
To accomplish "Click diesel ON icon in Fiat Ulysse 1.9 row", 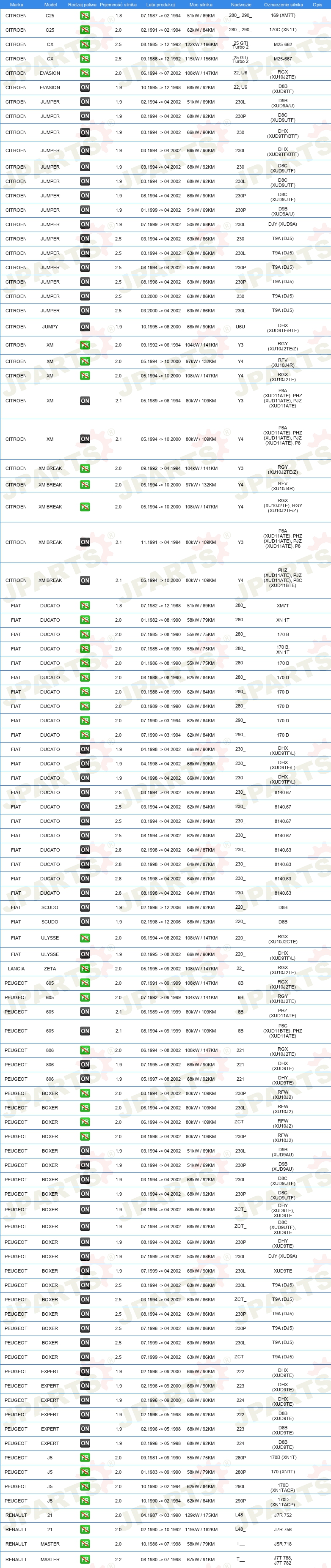I will click(85, 954).
